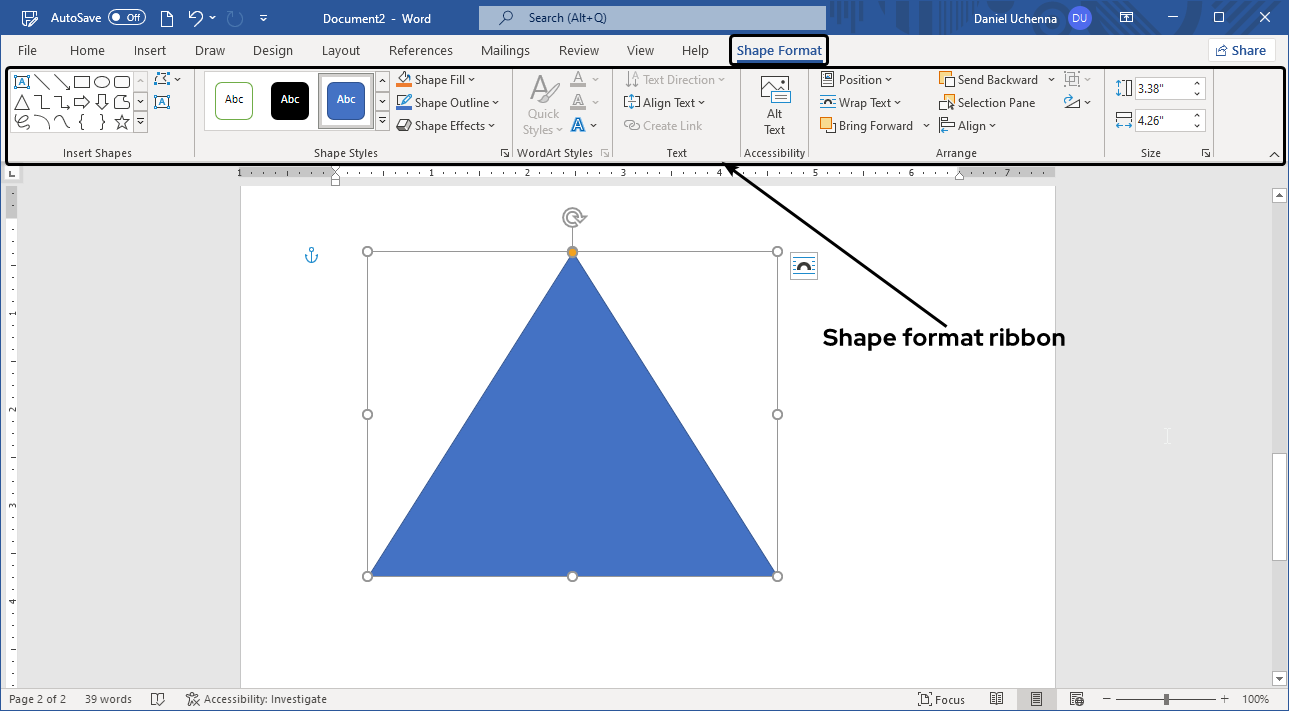This screenshot has height=711, width=1289.
Task: Switch to Web Layout view
Action: (1076, 698)
